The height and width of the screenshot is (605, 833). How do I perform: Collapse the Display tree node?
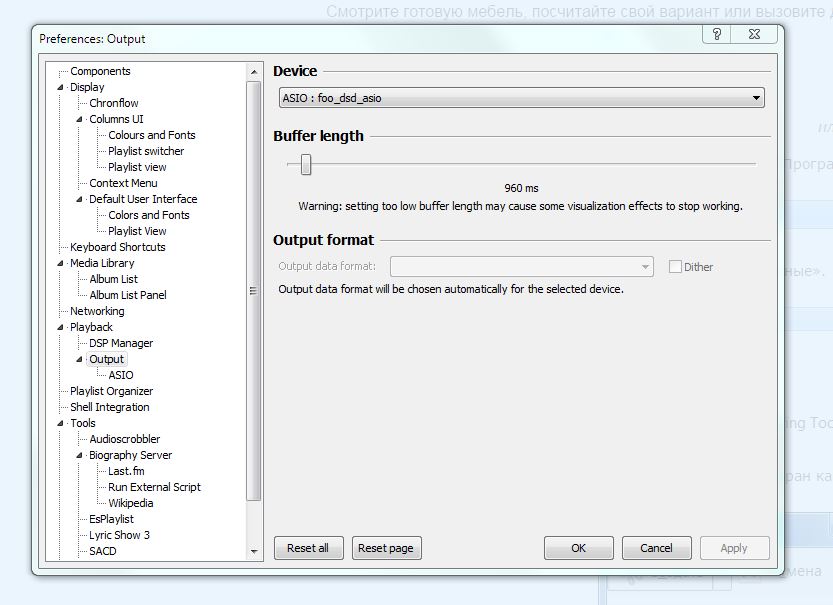tap(61, 88)
